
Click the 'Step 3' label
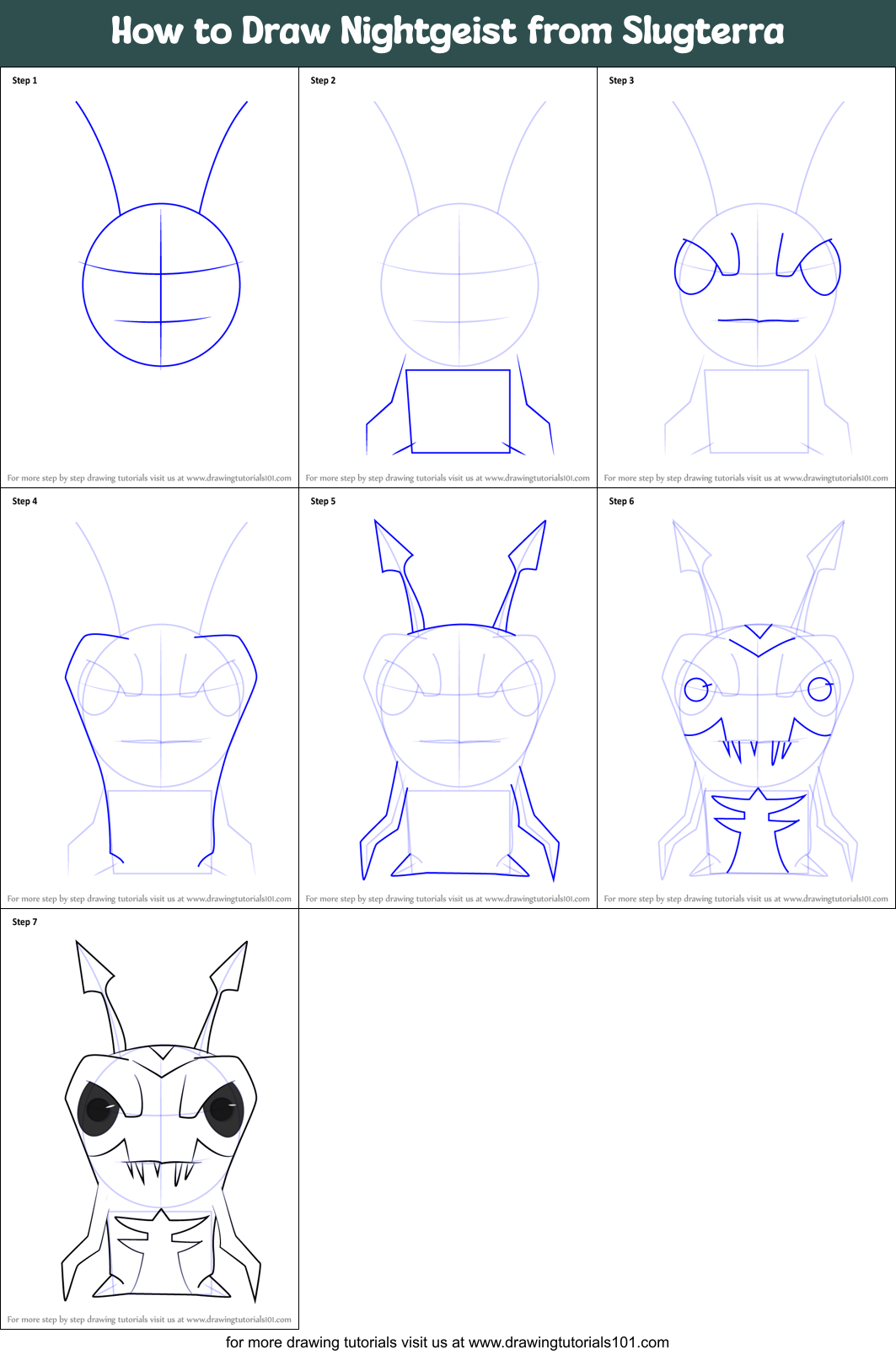click(621, 81)
